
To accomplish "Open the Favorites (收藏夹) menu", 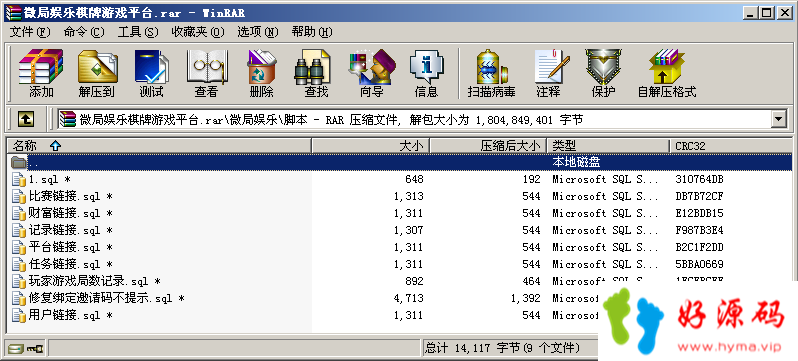I will [197, 32].
